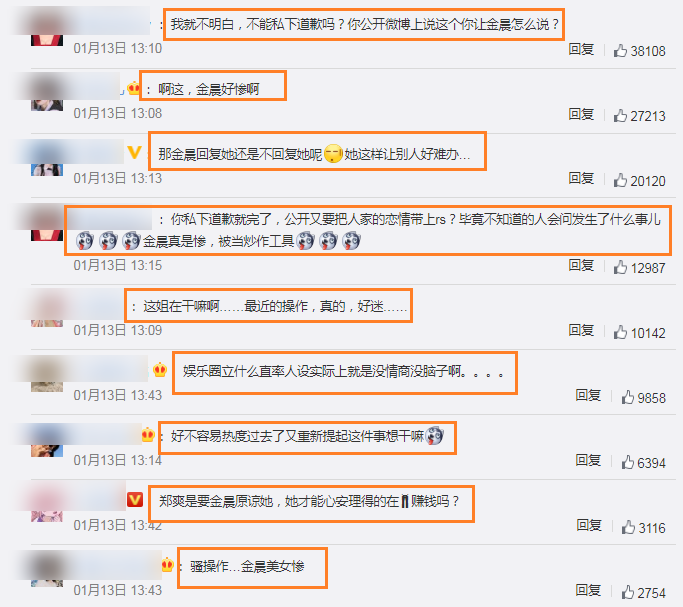Reply to the 01月13日 13:08 comment
Viewport: 683px width, 607px height.
[x=581, y=115]
